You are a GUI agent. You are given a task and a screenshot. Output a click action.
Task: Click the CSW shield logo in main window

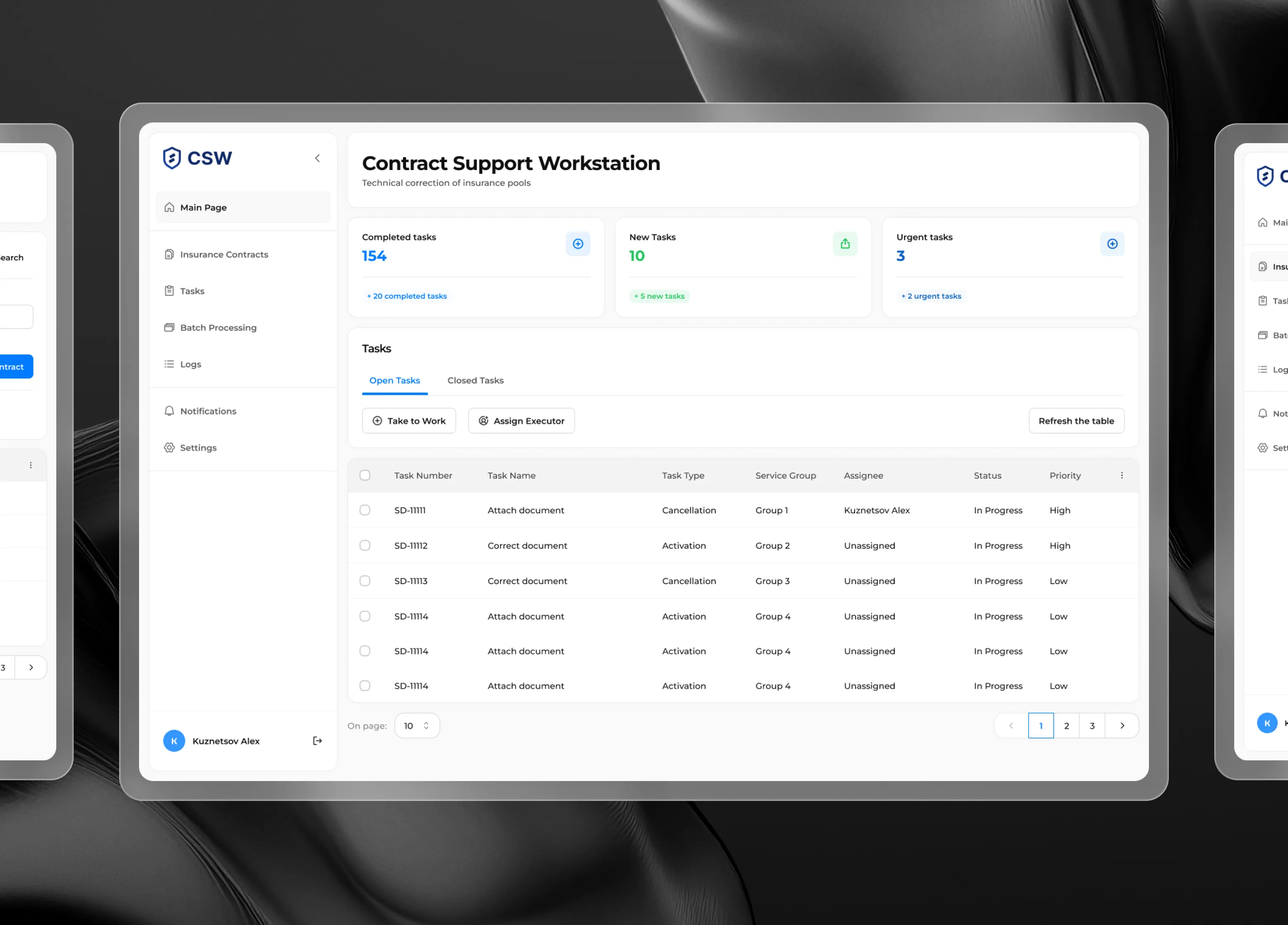click(x=171, y=158)
